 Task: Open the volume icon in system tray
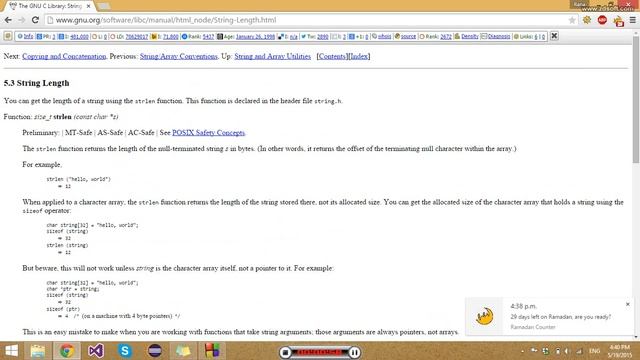[x=567, y=351]
